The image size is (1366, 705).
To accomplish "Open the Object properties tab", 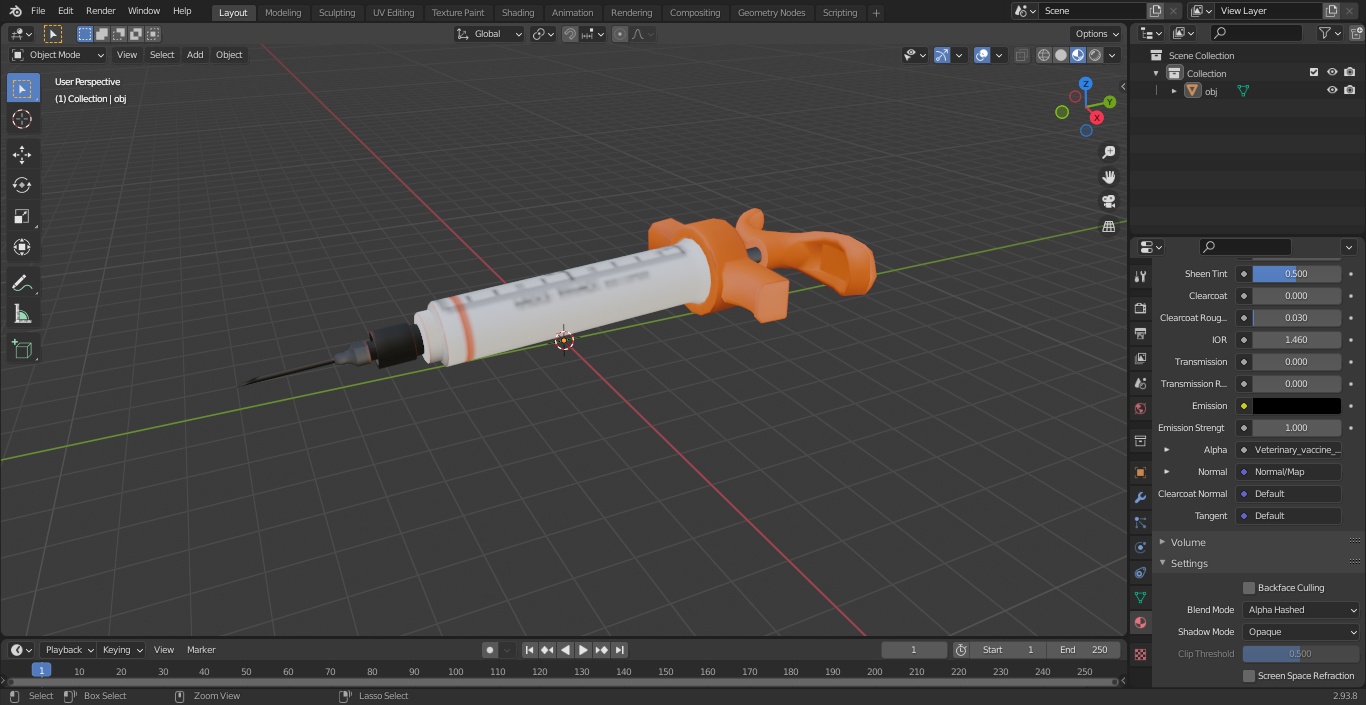I will (1140, 472).
